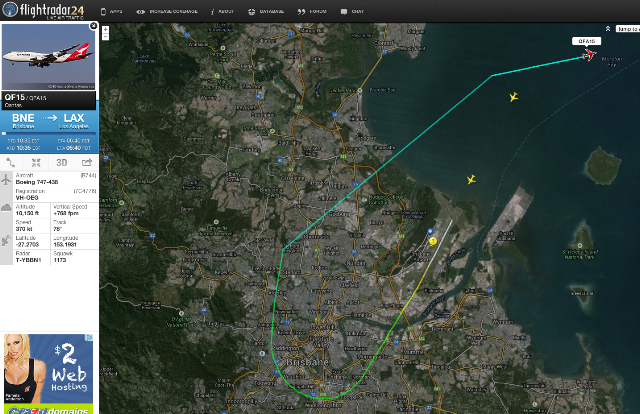Zoom in the map with plus

click(x=105, y=30)
